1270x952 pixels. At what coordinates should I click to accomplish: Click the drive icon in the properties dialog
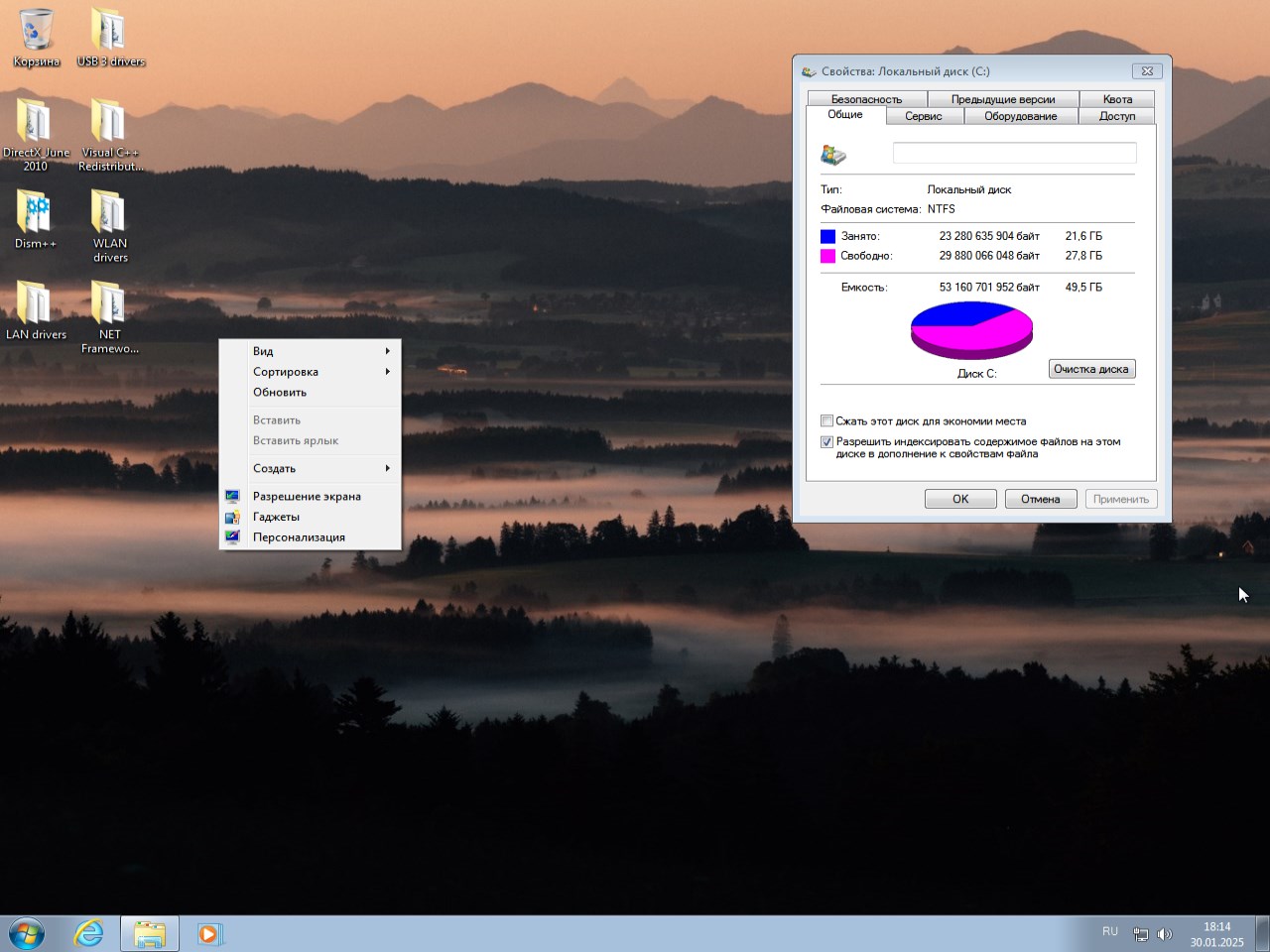[x=833, y=154]
